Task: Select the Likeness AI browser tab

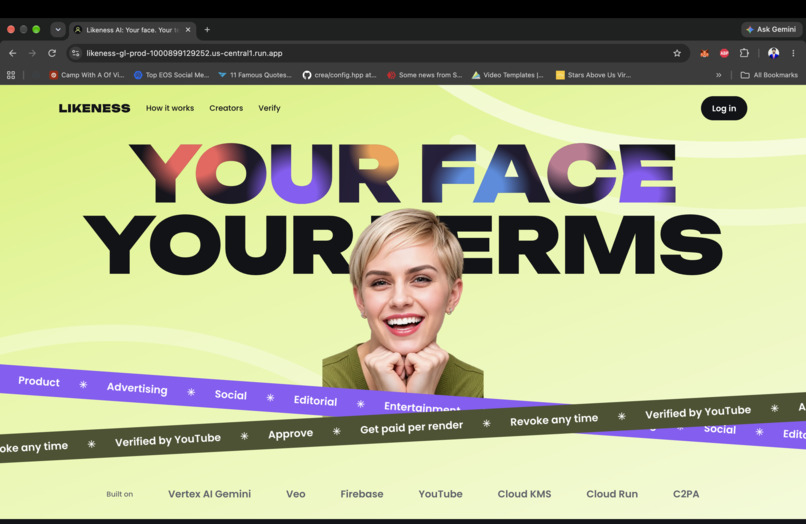Action: (x=133, y=30)
